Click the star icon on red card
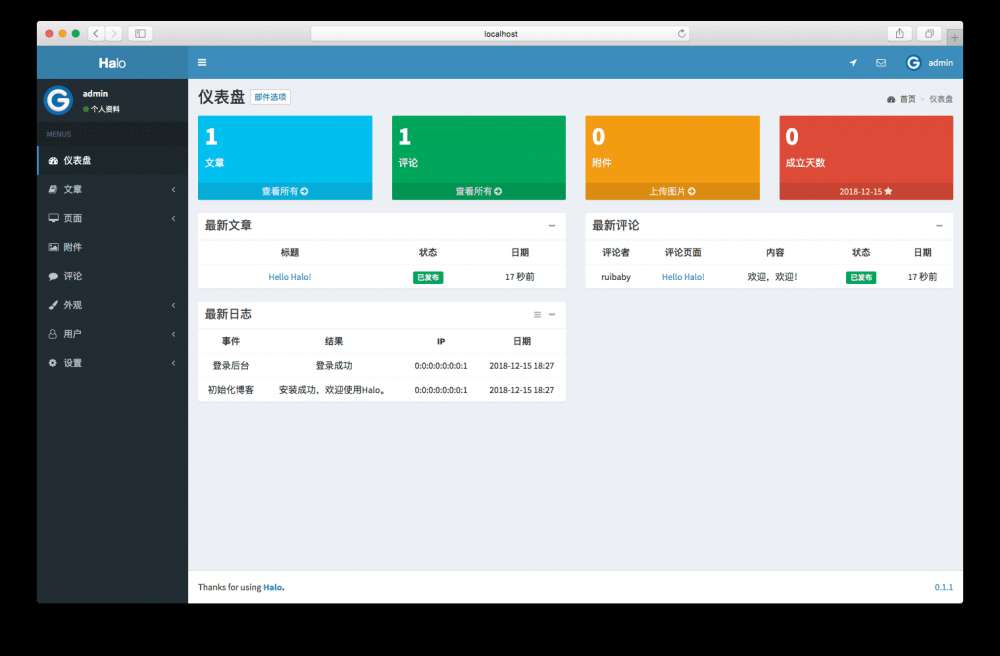This screenshot has width=1000, height=656. [x=888, y=191]
